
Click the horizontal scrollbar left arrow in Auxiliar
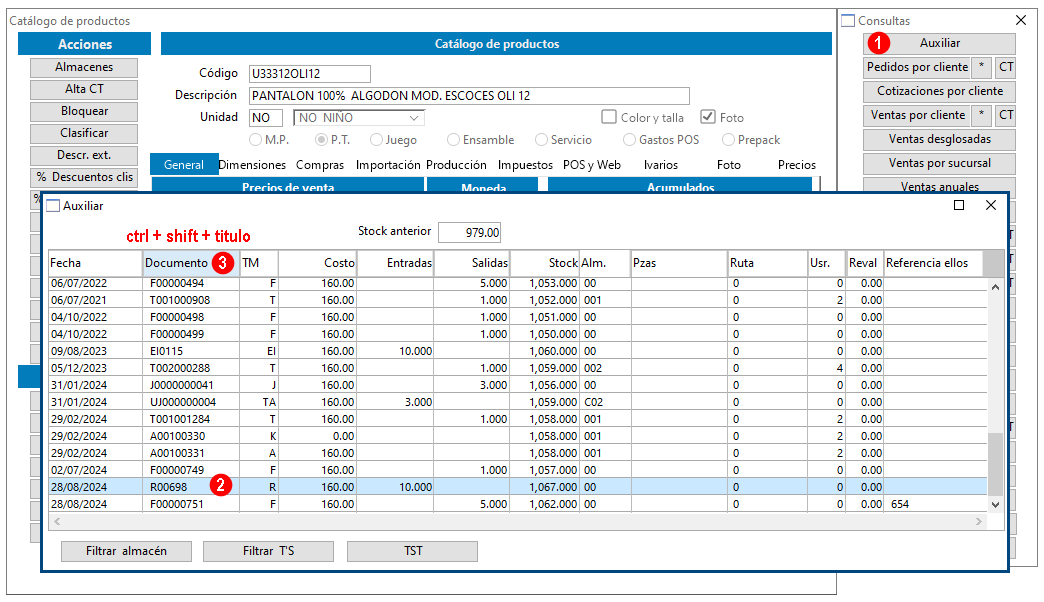pos(57,521)
